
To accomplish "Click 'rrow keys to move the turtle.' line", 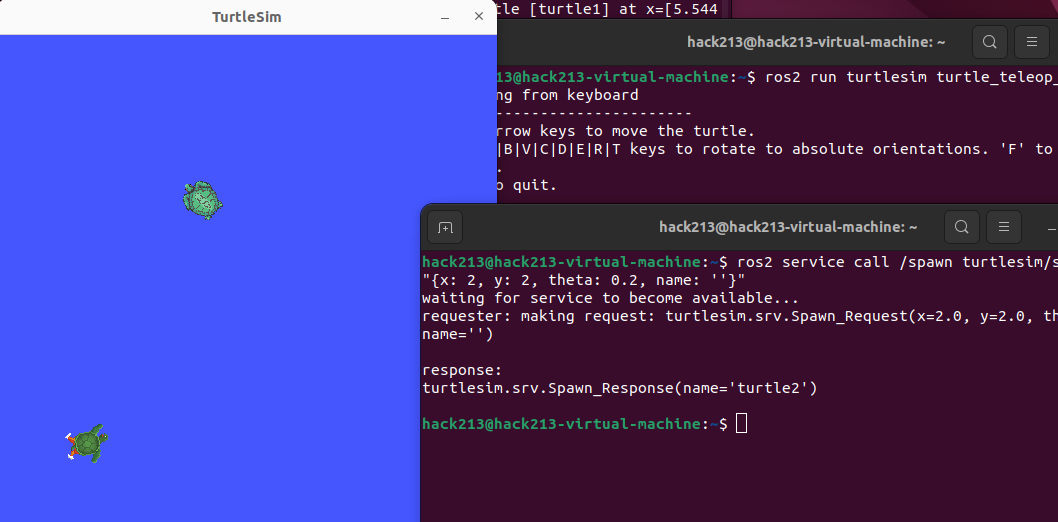I will pos(625,131).
